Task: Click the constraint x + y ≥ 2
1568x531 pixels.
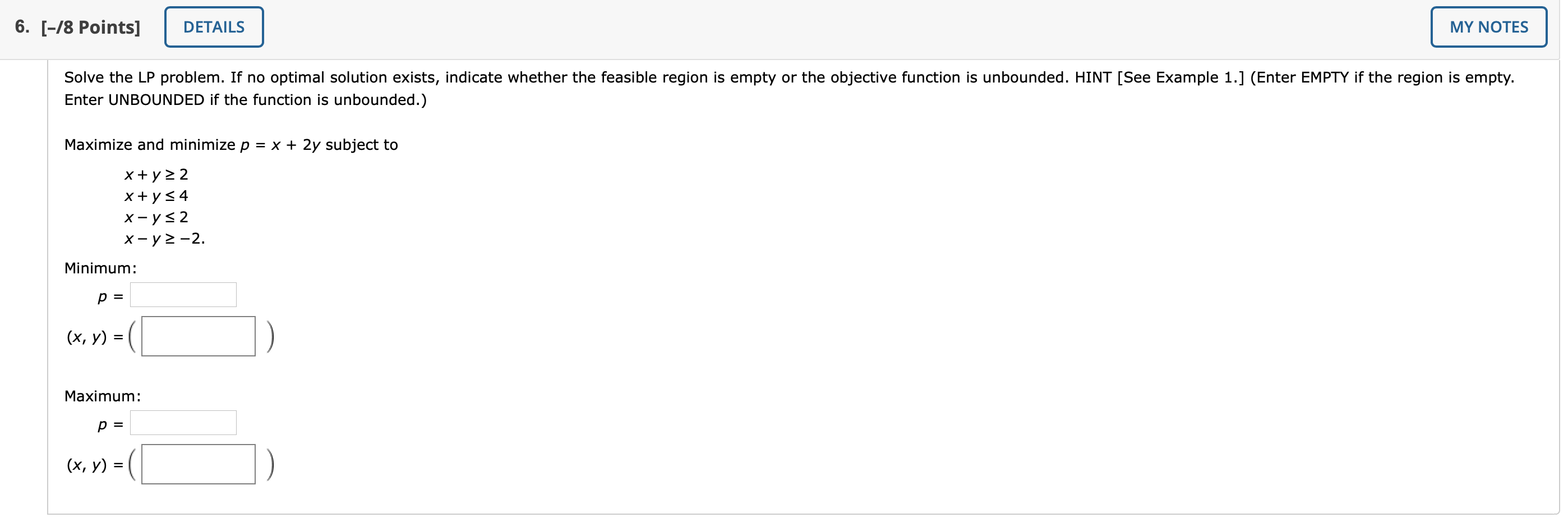Action: (156, 175)
